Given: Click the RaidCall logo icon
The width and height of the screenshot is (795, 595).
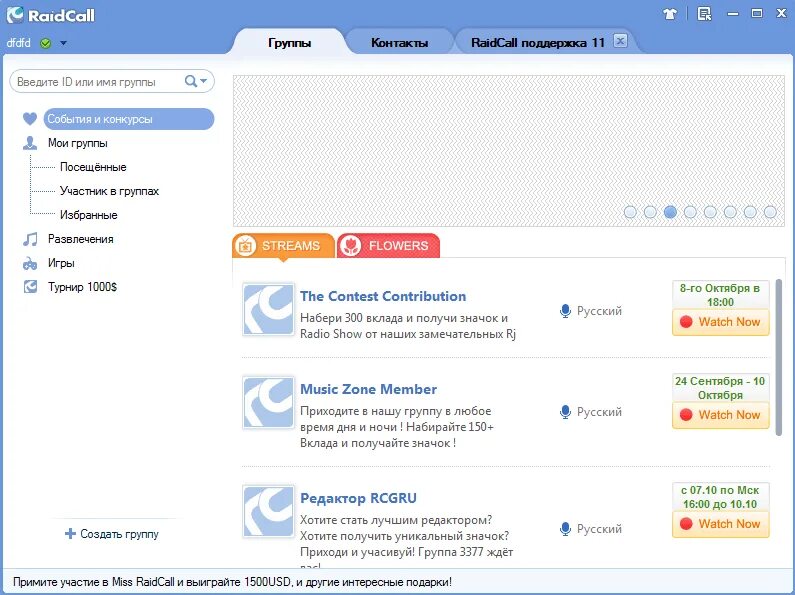Looking at the screenshot, I should (x=15, y=15).
